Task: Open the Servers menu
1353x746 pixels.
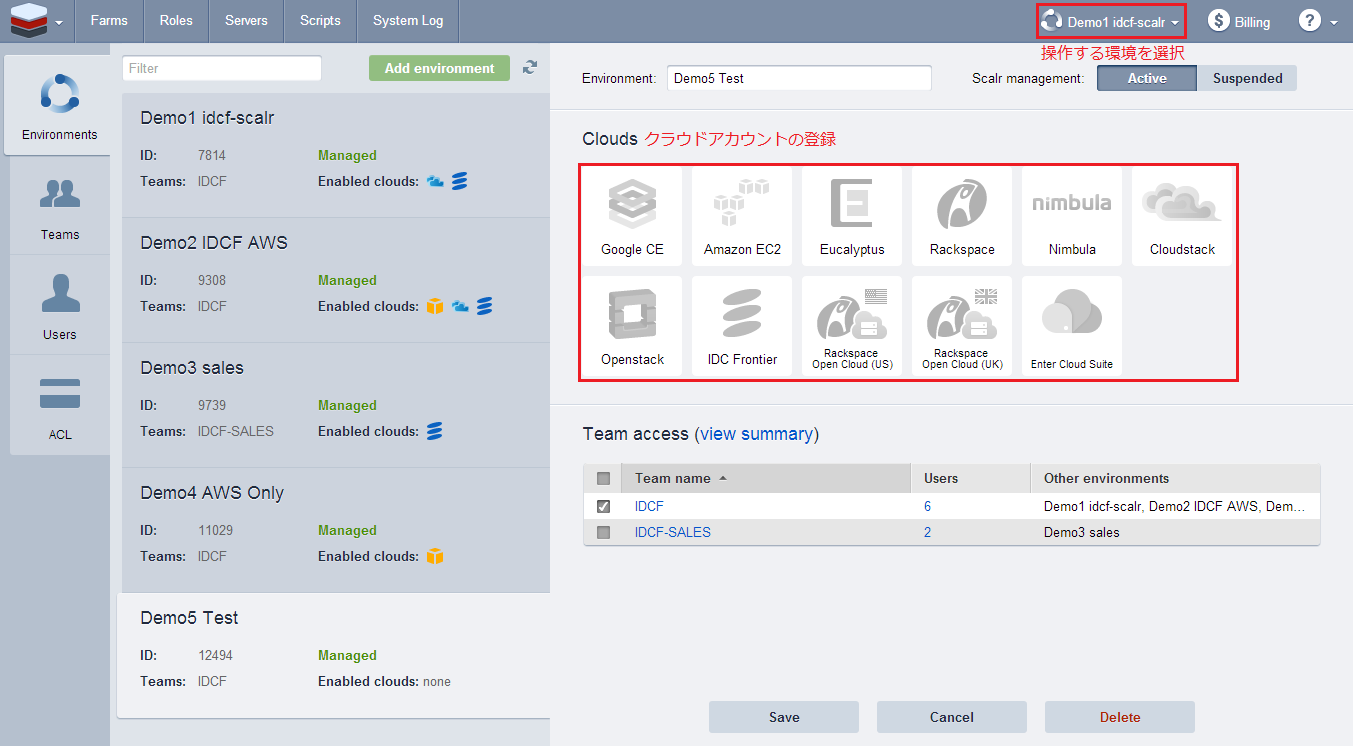Action: pyautogui.click(x=246, y=21)
